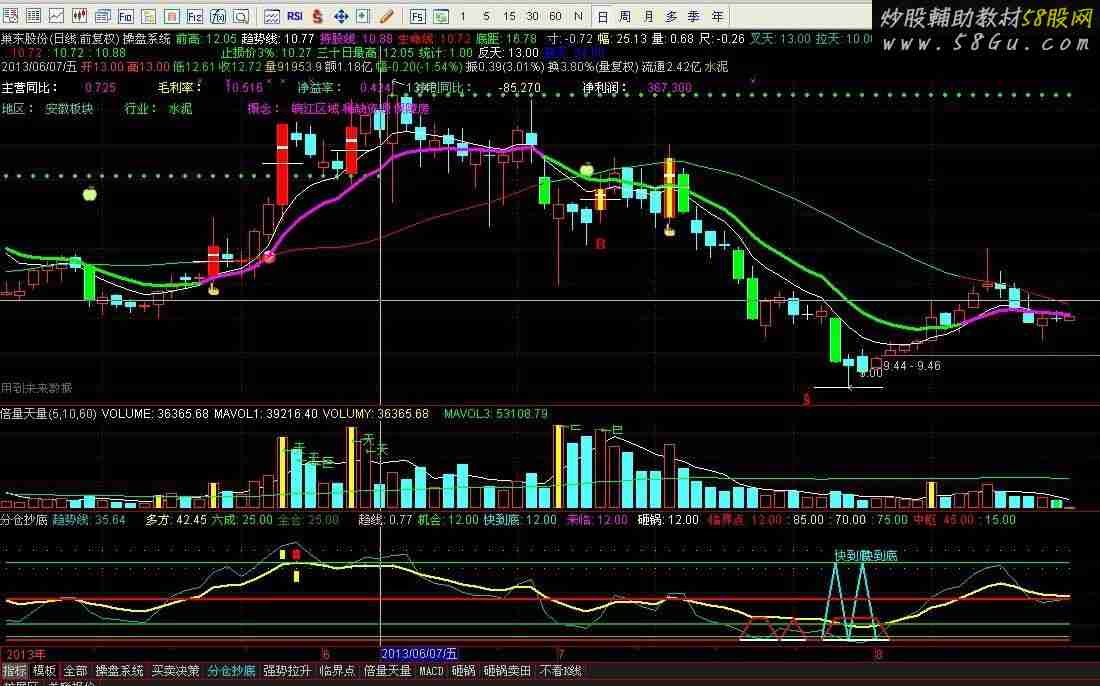
Task: Click the pink circle signal on trend line
Action: 269,257
